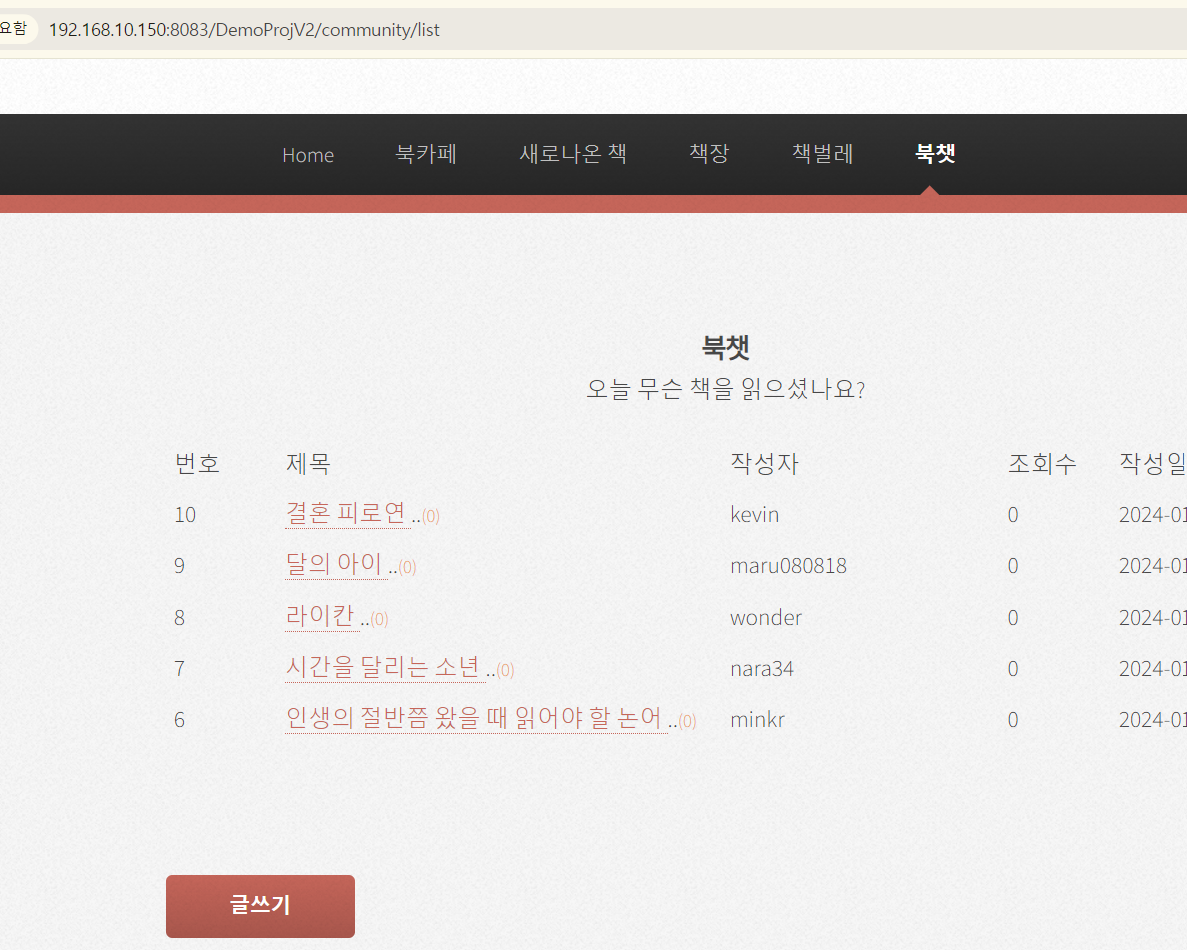
Task: Click post number 9
Action: 179,566
